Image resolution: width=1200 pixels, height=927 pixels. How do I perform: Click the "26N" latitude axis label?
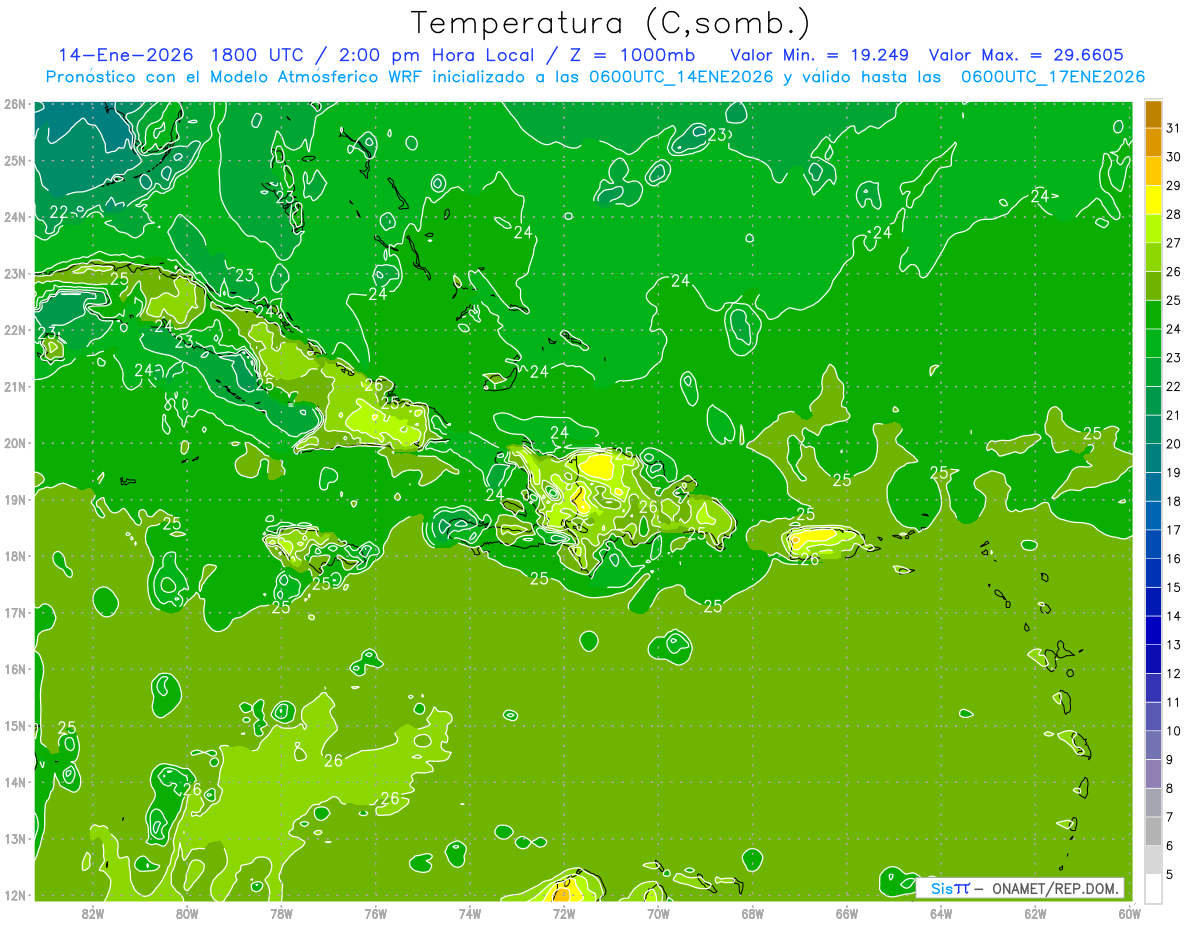[x=14, y=104]
